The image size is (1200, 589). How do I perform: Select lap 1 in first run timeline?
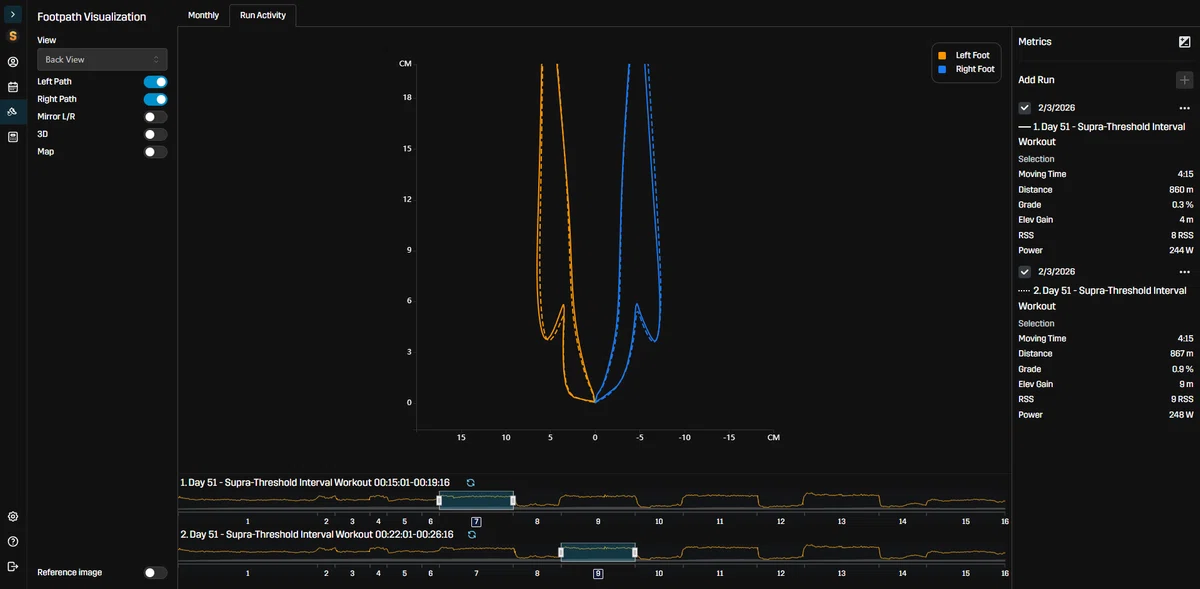[248, 522]
